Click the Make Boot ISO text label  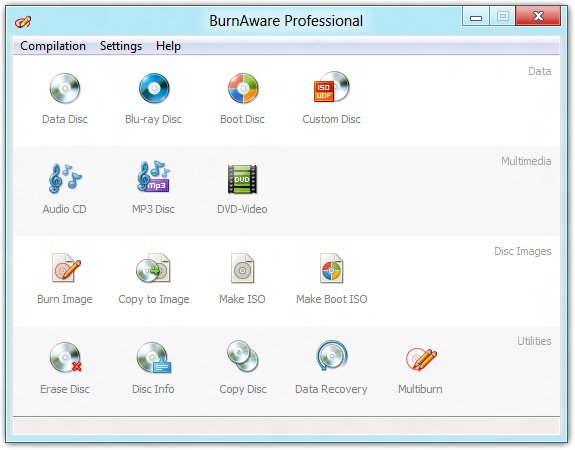point(332,299)
